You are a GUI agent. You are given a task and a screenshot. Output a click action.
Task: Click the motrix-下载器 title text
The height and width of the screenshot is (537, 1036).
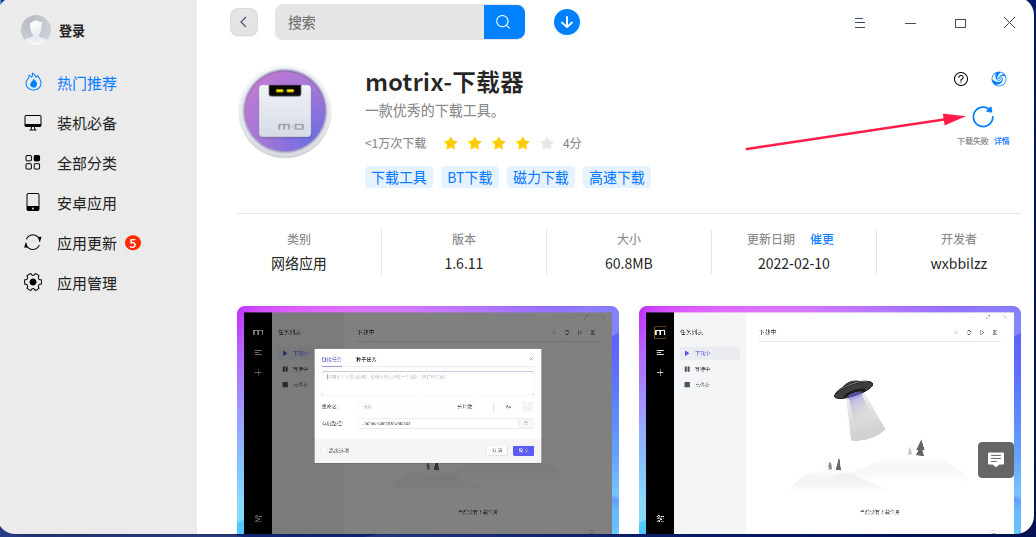click(x=445, y=83)
